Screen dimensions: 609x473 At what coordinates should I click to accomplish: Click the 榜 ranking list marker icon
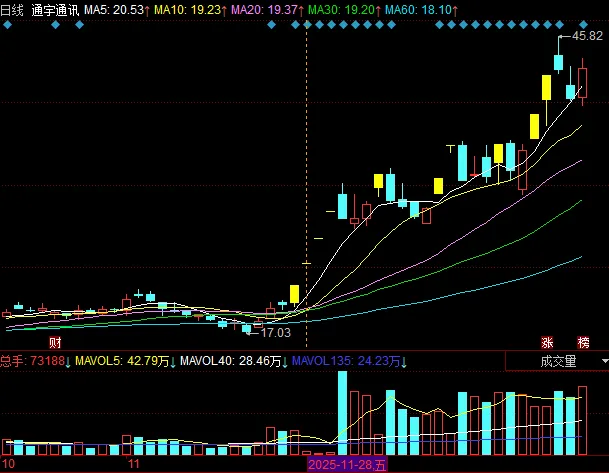(x=583, y=343)
